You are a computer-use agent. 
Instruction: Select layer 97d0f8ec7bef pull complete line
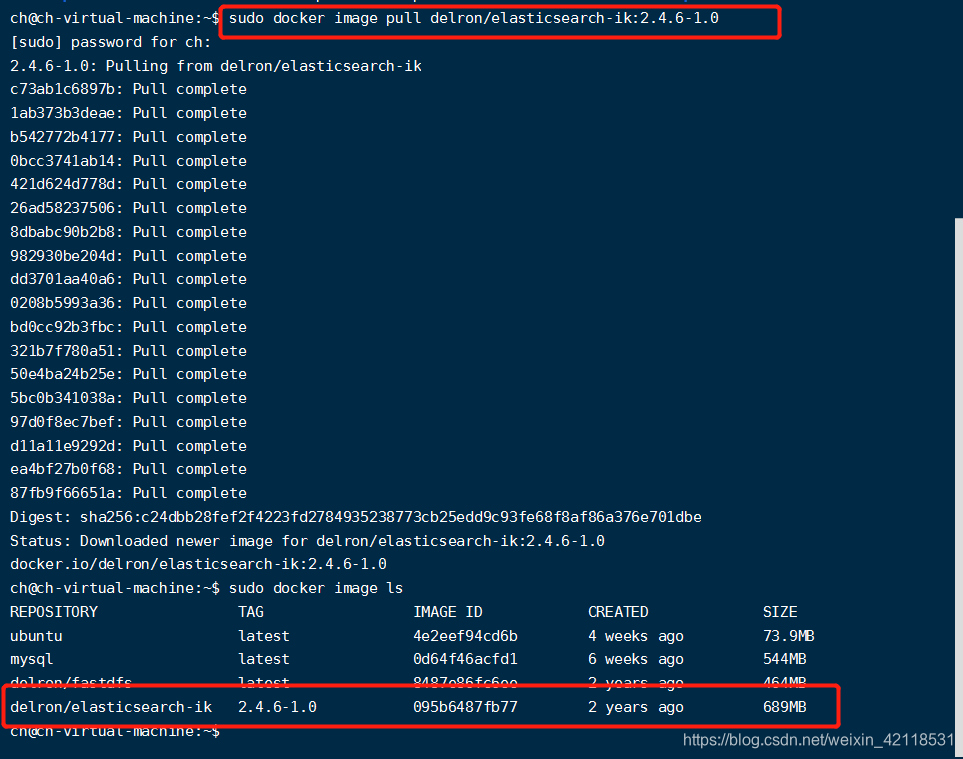[x=128, y=422]
